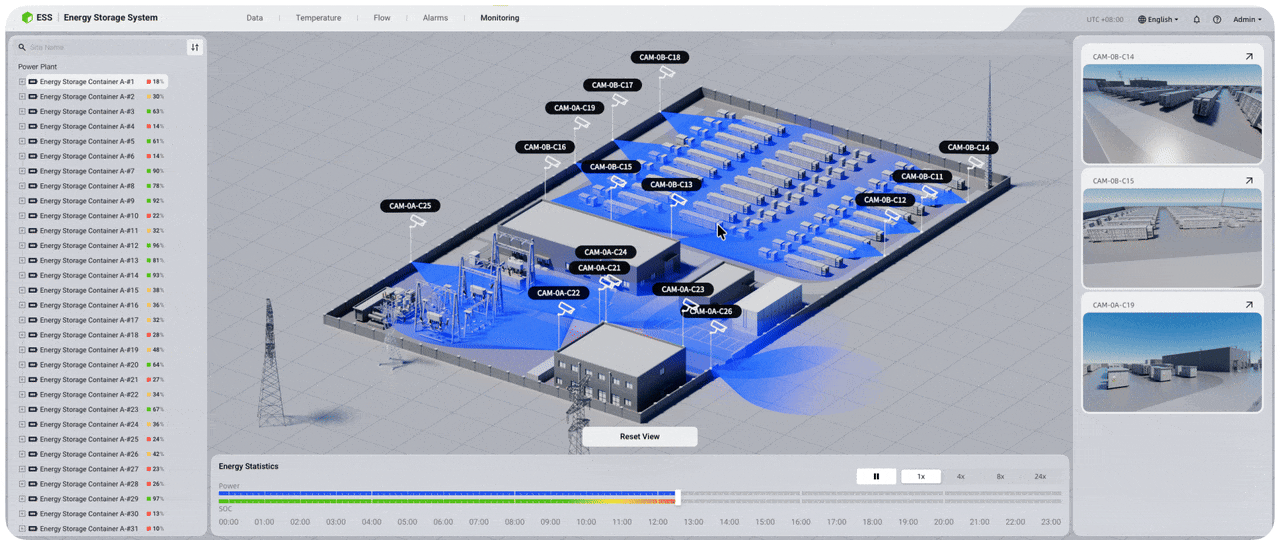Viewport: 1280px width, 540px height.
Task: Open the help question mark icon
Action: (x=1217, y=19)
